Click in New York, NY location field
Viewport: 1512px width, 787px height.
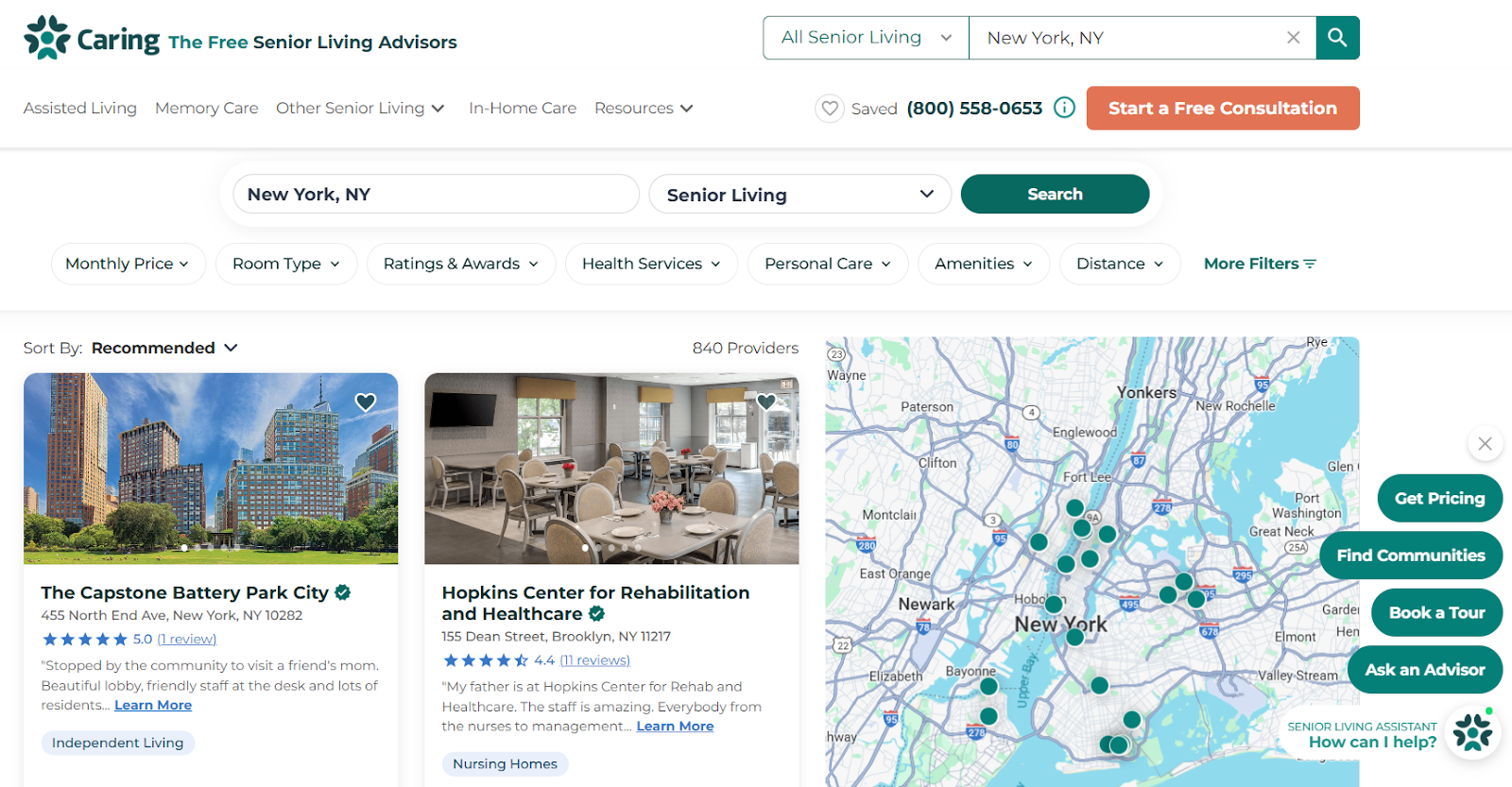[437, 194]
